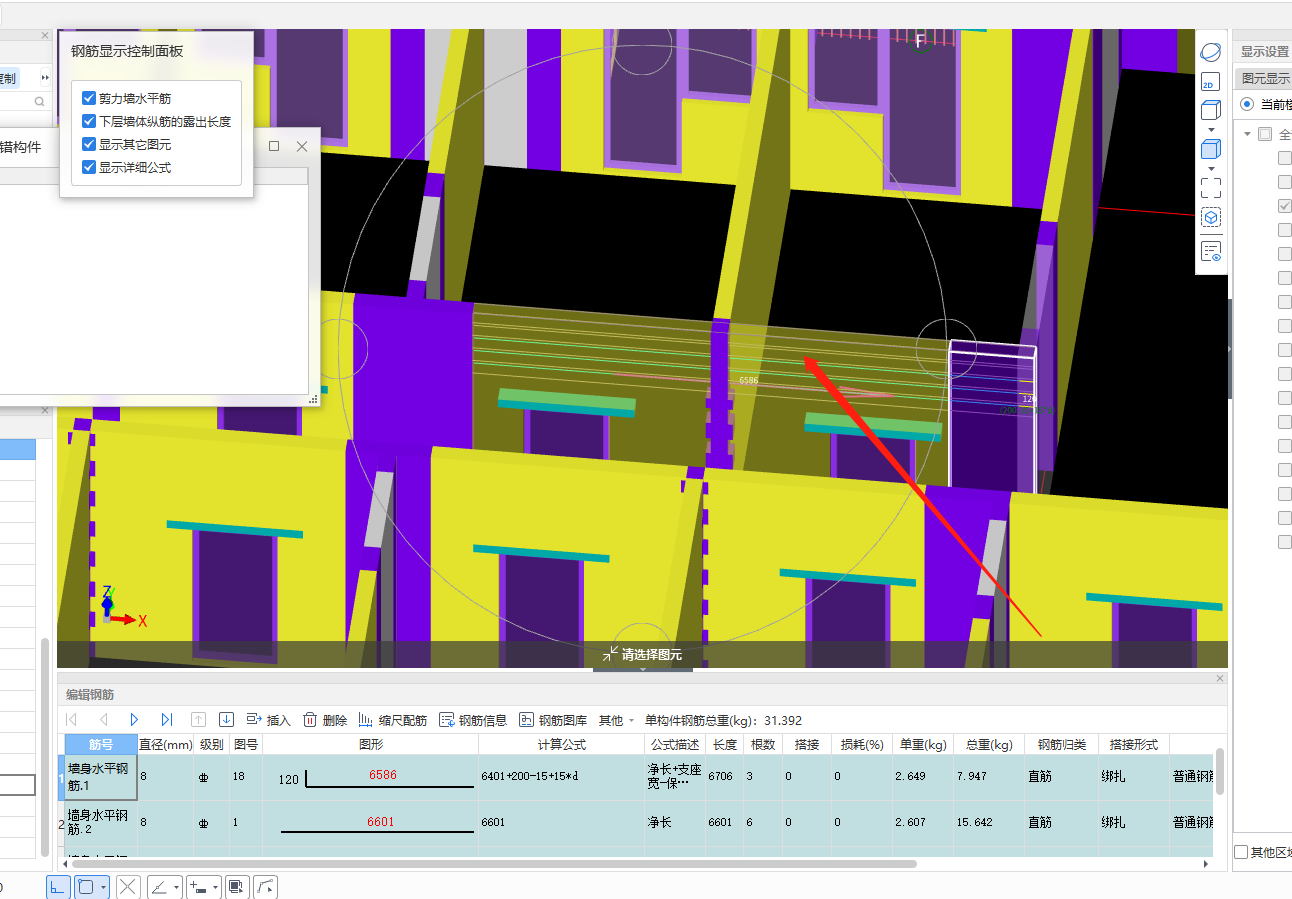Click the left panel vertical scrollbar

click(44, 746)
